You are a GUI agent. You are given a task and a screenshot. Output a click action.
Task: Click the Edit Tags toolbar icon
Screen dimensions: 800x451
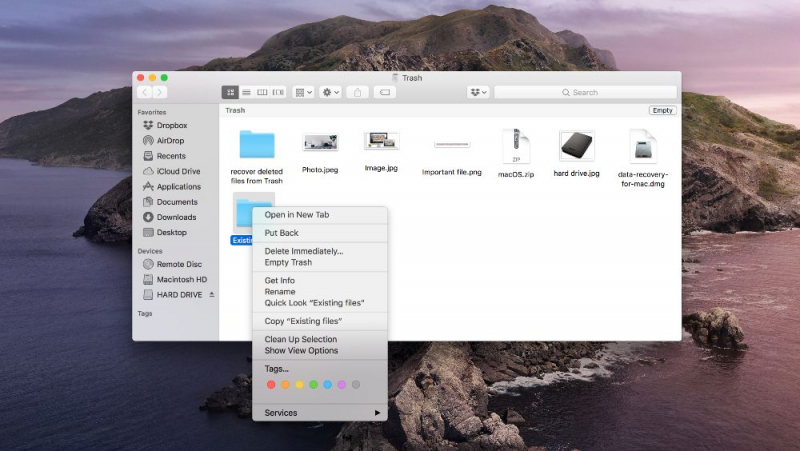(x=384, y=92)
